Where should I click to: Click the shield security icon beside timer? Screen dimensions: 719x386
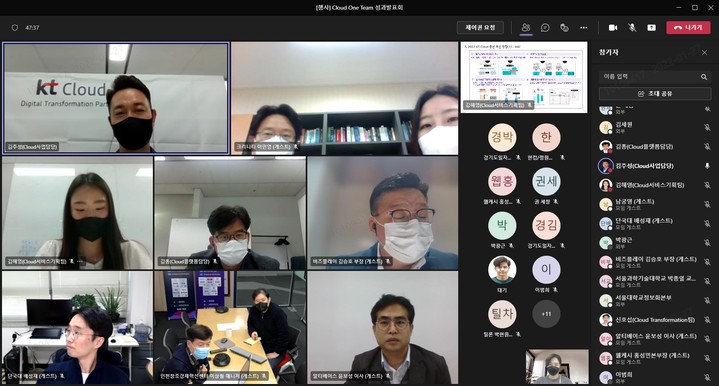coord(15,28)
